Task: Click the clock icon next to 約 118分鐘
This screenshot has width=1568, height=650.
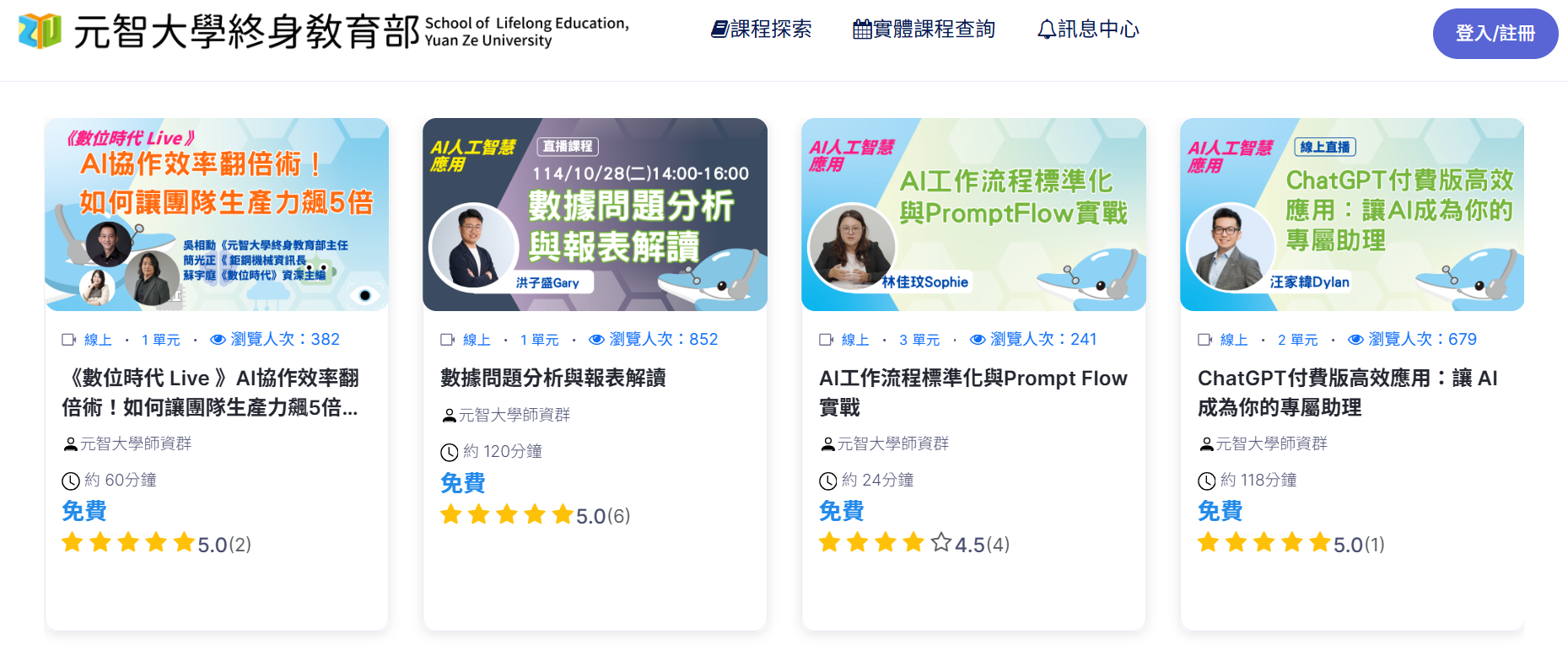Action: tap(1207, 481)
